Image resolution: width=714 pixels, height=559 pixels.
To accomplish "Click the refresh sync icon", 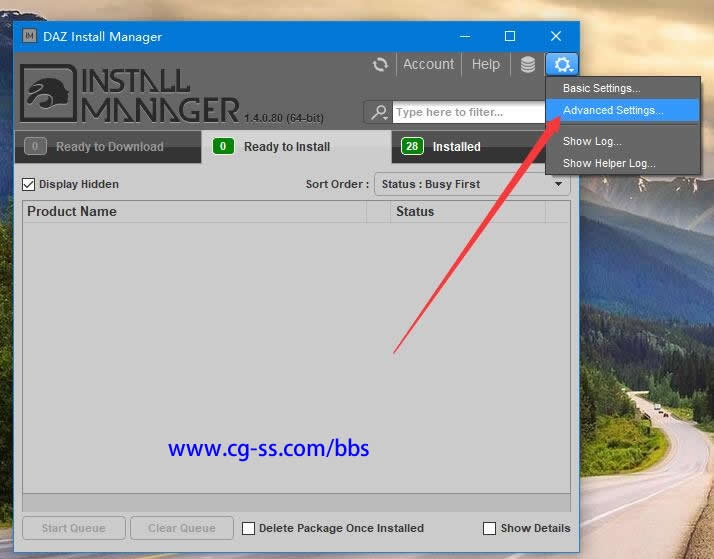I will 380,65.
